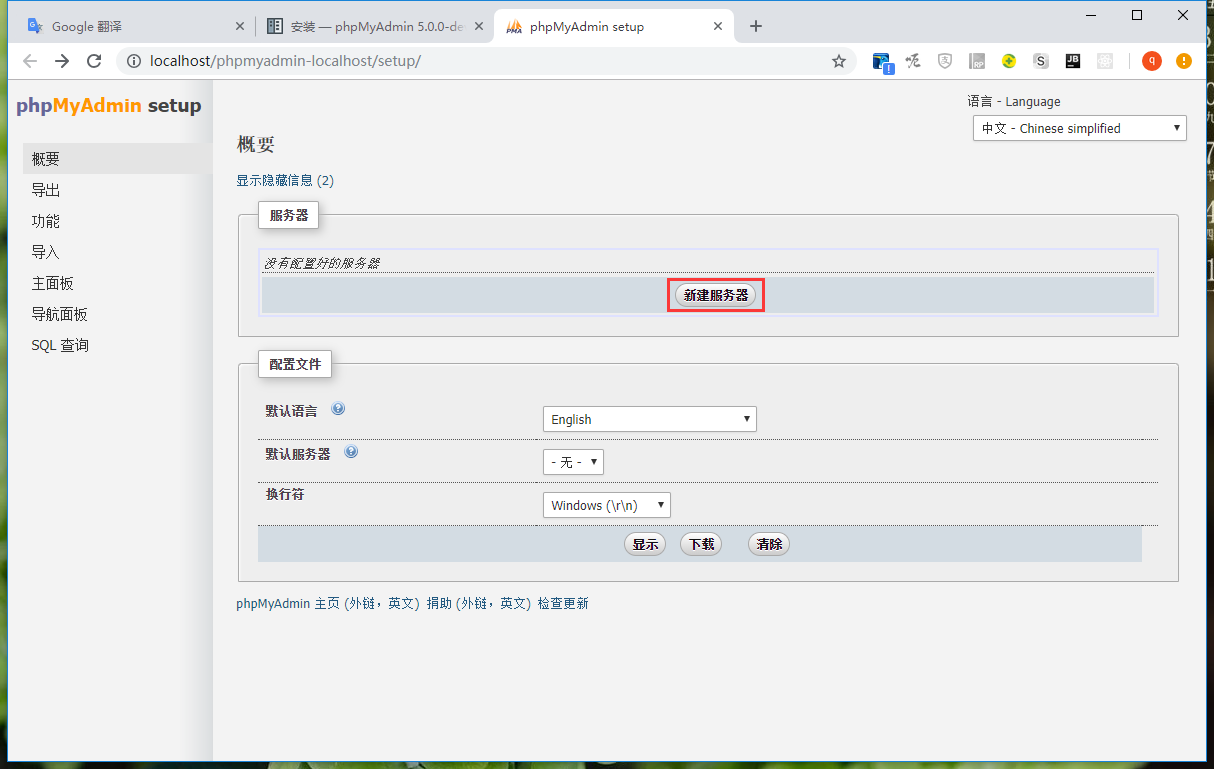Show help for 默认服务器 setting
The image size is (1214, 769).
351,452
